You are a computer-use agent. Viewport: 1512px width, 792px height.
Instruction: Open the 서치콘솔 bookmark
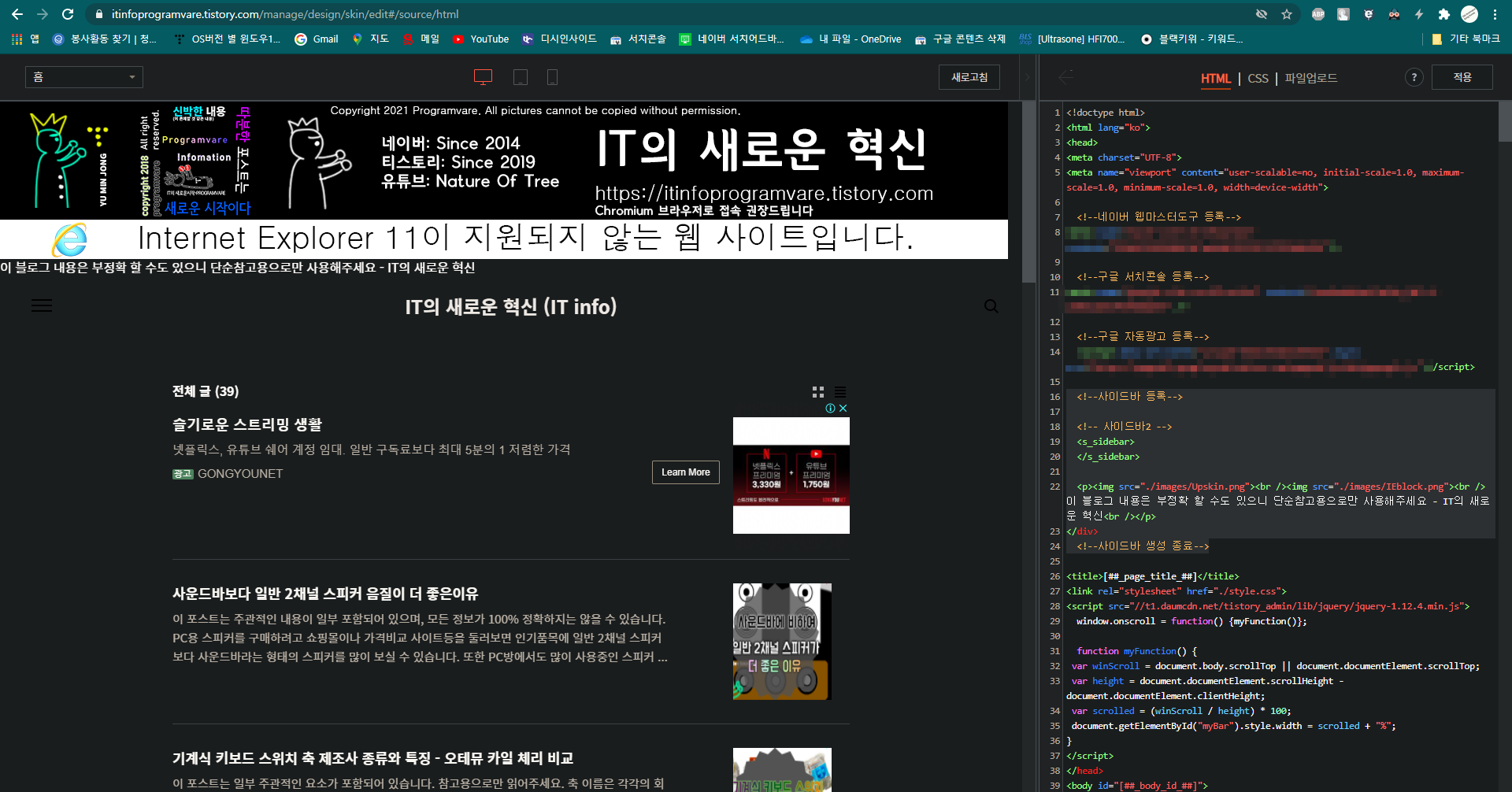pyautogui.click(x=638, y=39)
